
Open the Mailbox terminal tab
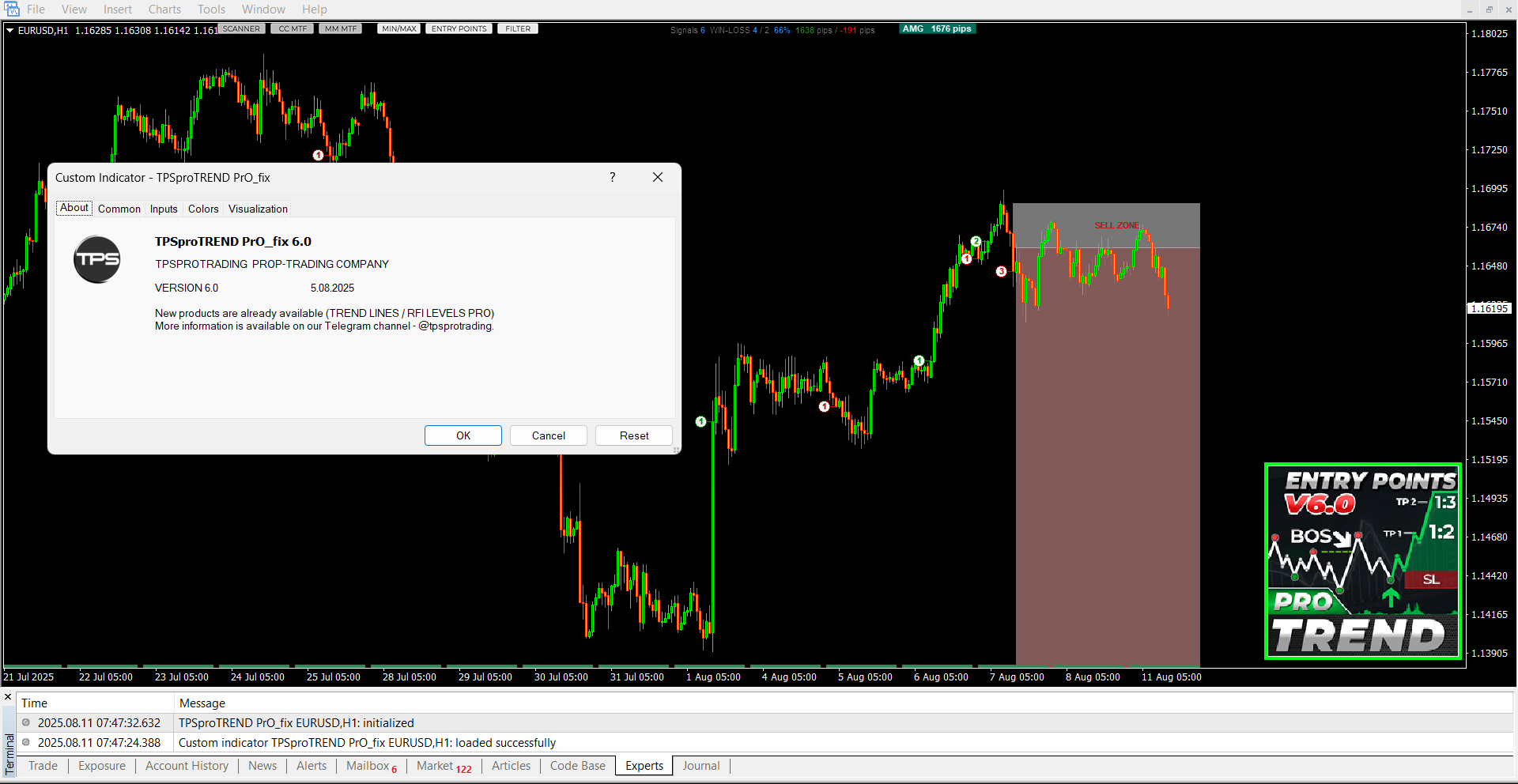[372, 766]
